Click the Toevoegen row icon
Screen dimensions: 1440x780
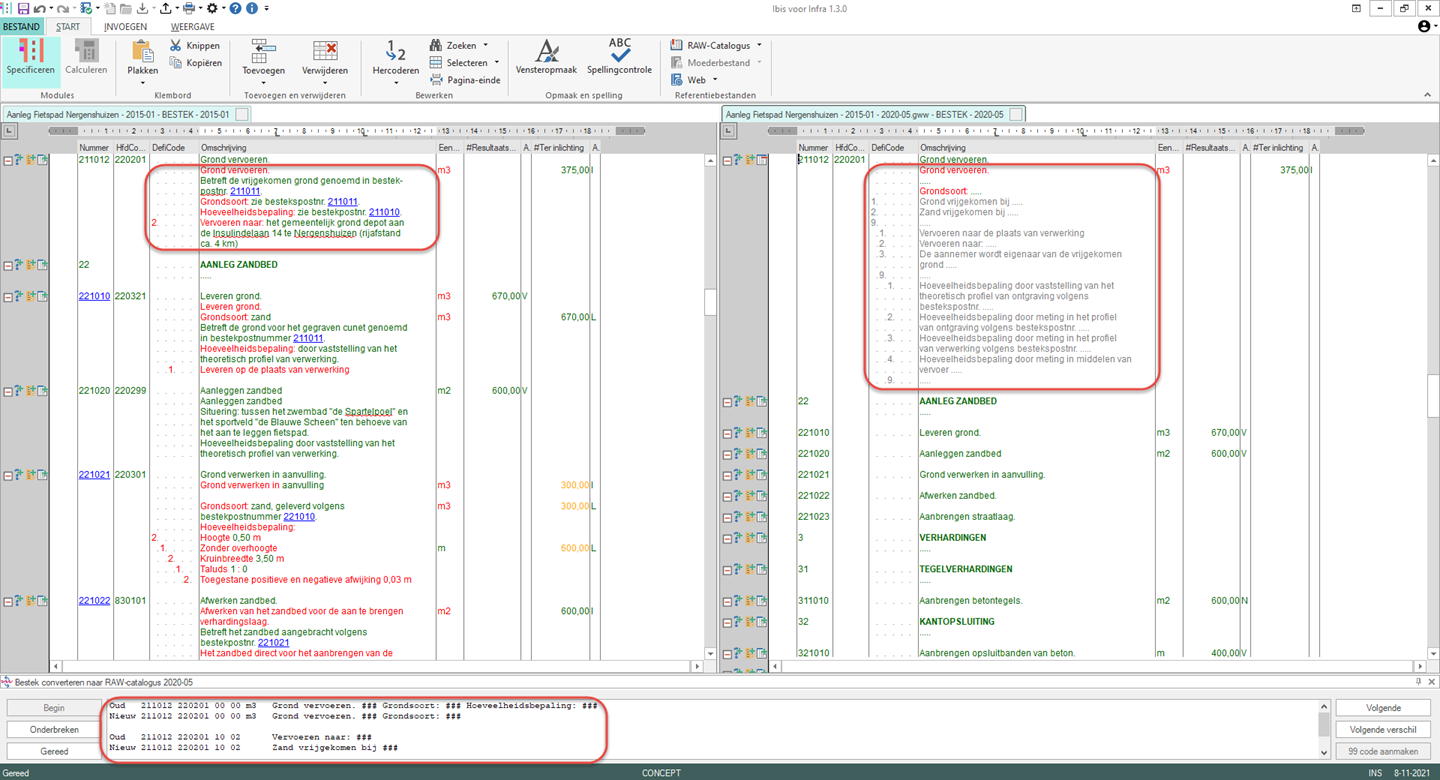pyautogui.click(x=264, y=50)
